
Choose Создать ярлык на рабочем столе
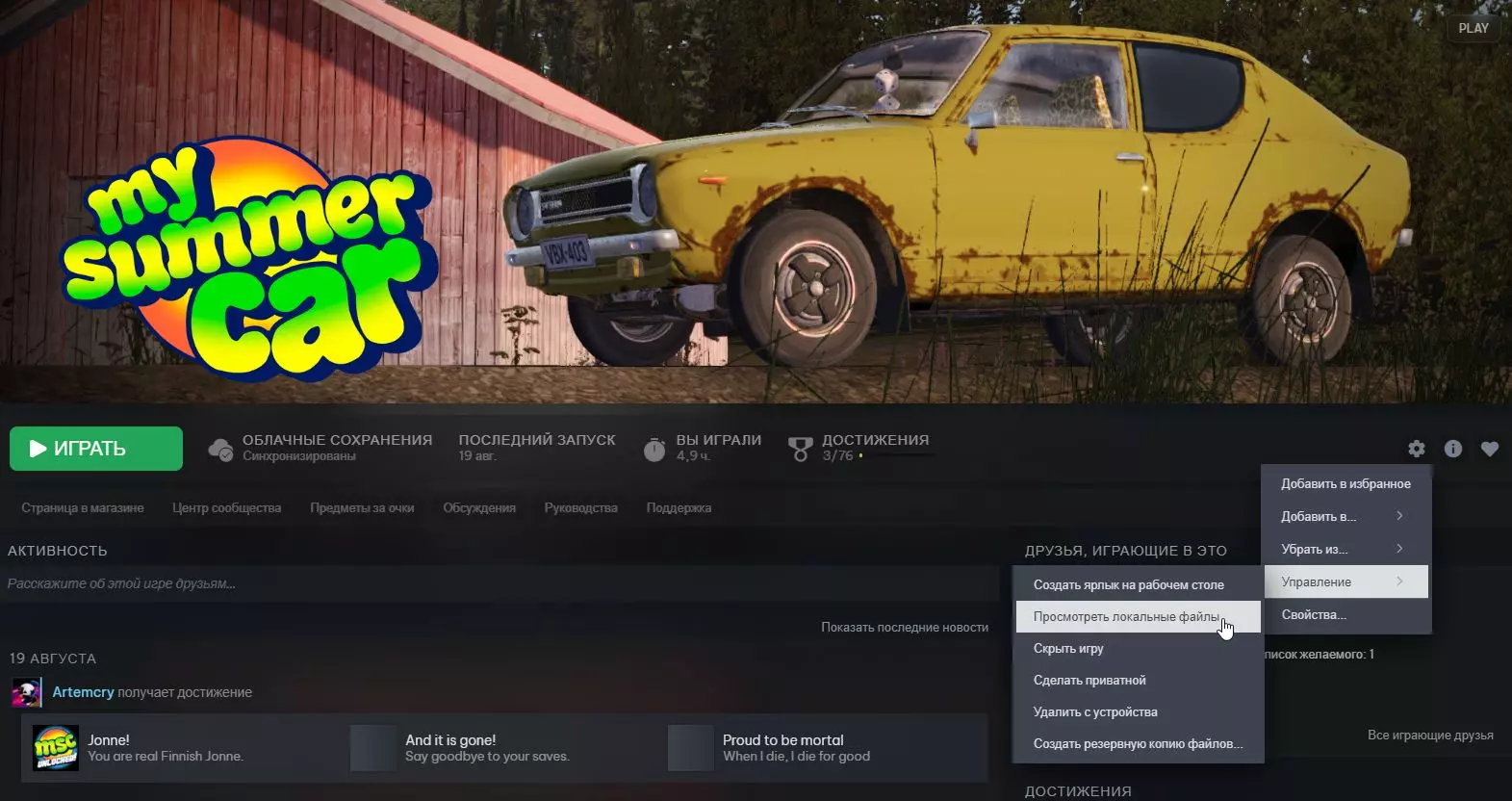1138,584
